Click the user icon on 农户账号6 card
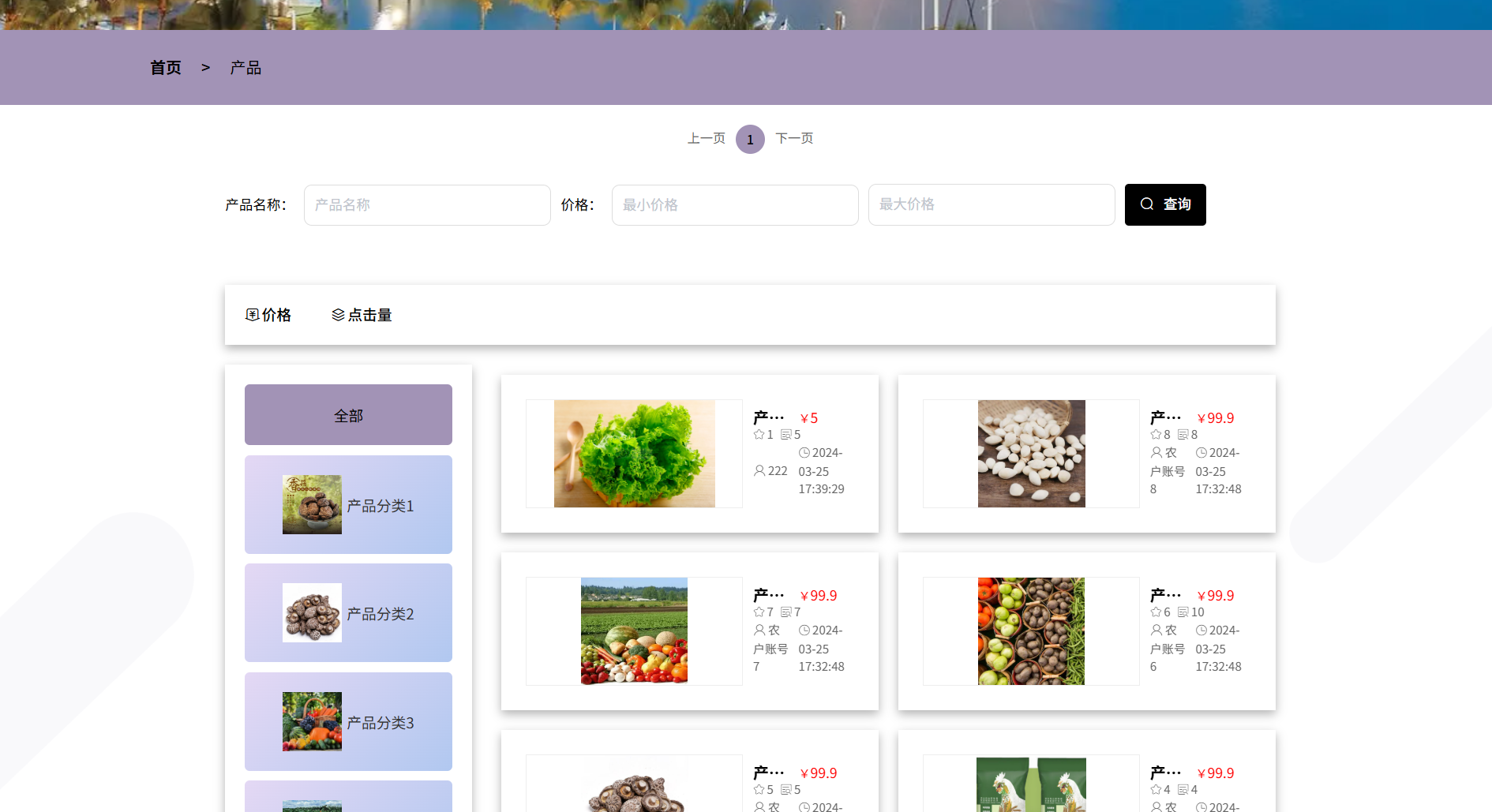The width and height of the screenshot is (1492, 812). pyautogui.click(x=1156, y=631)
